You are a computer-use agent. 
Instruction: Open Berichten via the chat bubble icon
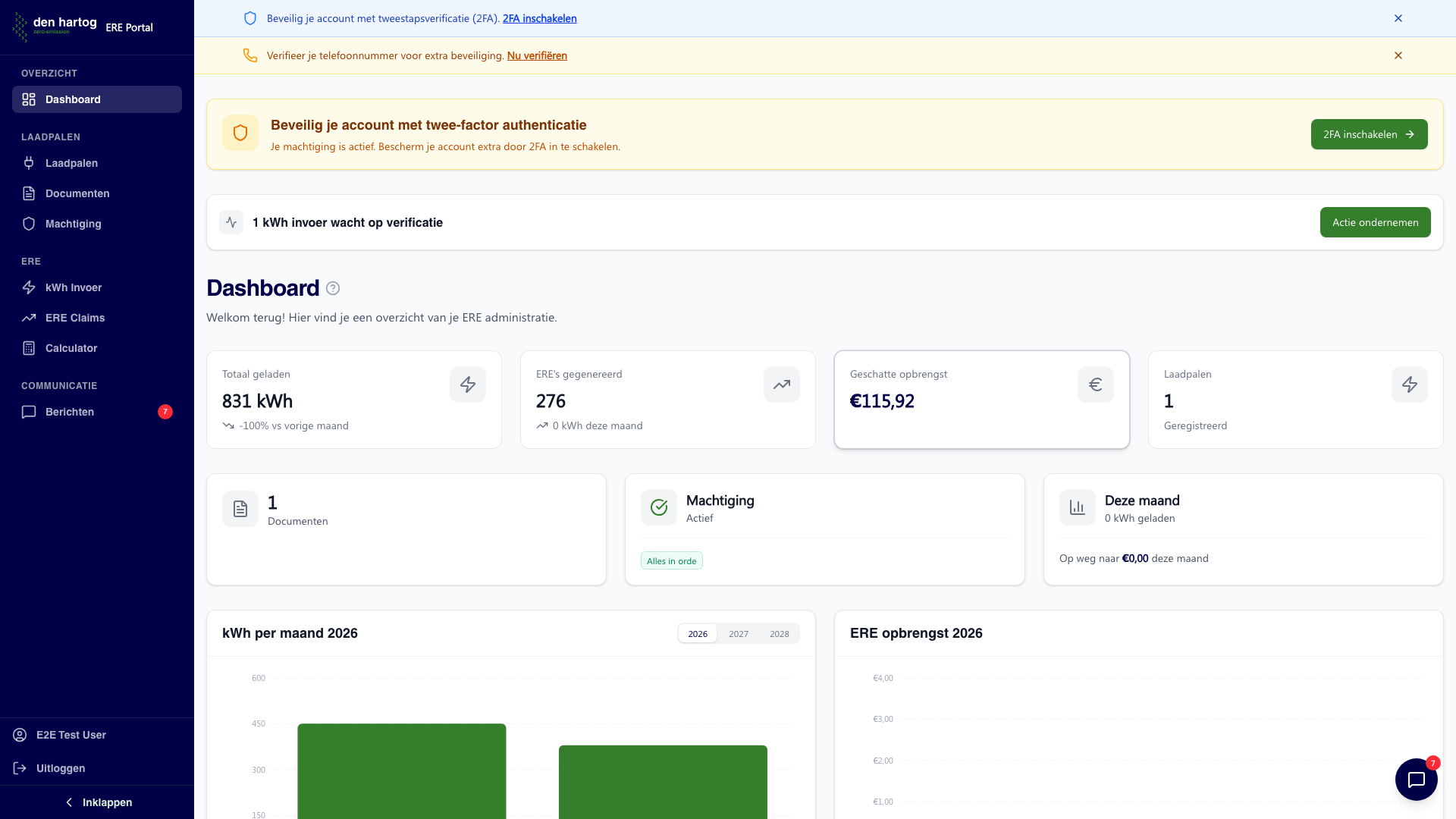[x=29, y=412]
